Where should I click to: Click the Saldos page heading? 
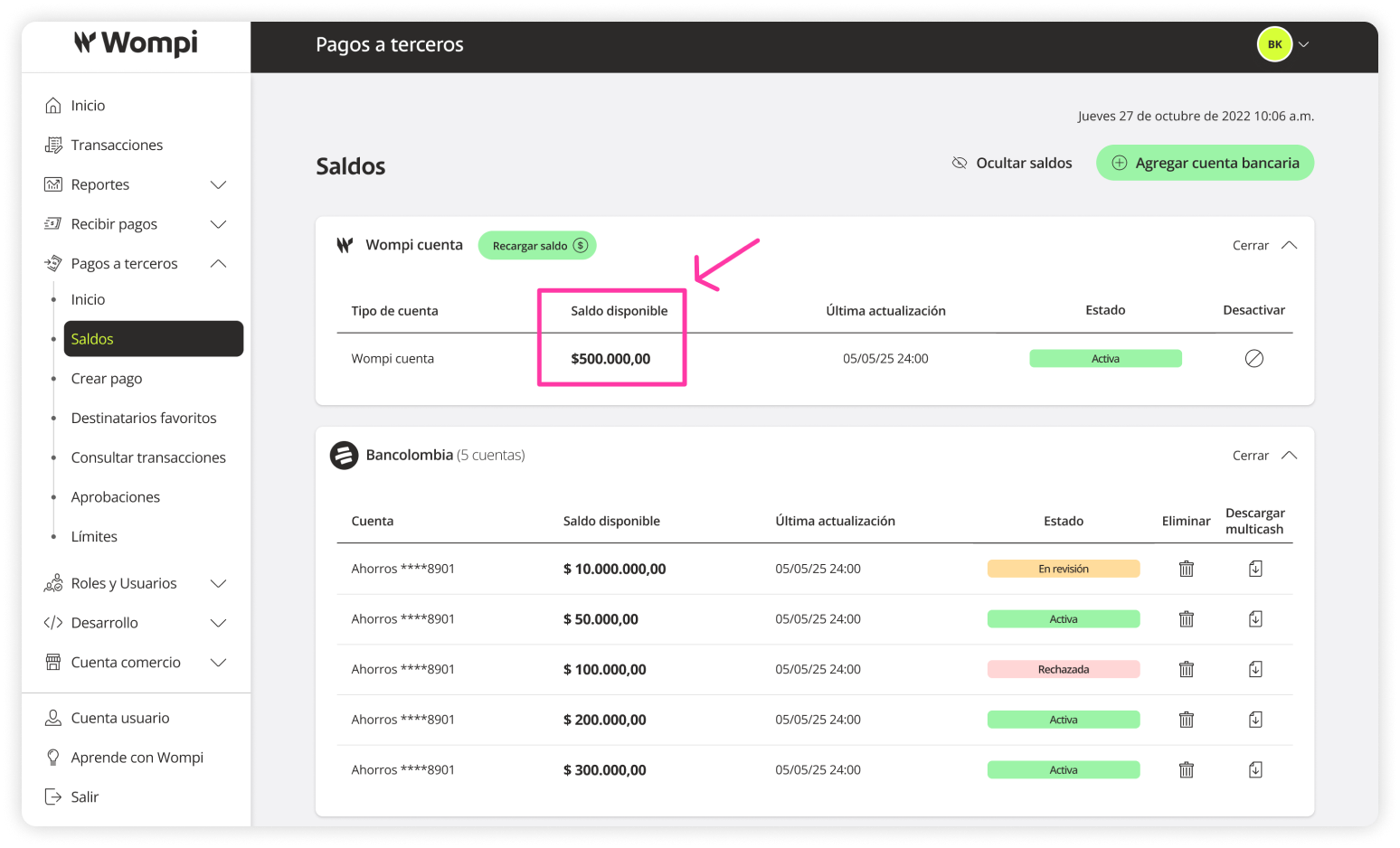click(x=351, y=166)
